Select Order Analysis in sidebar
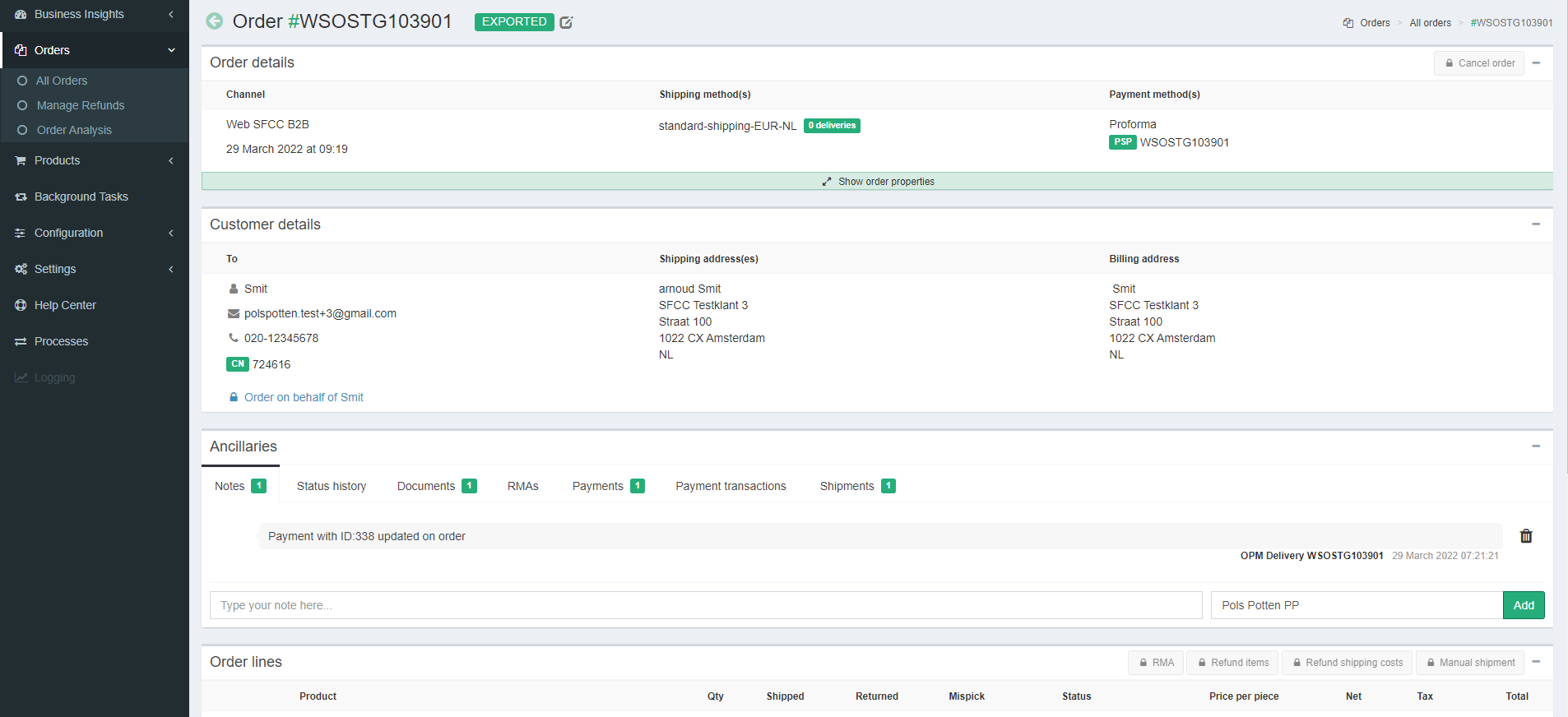 coord(74,130)
